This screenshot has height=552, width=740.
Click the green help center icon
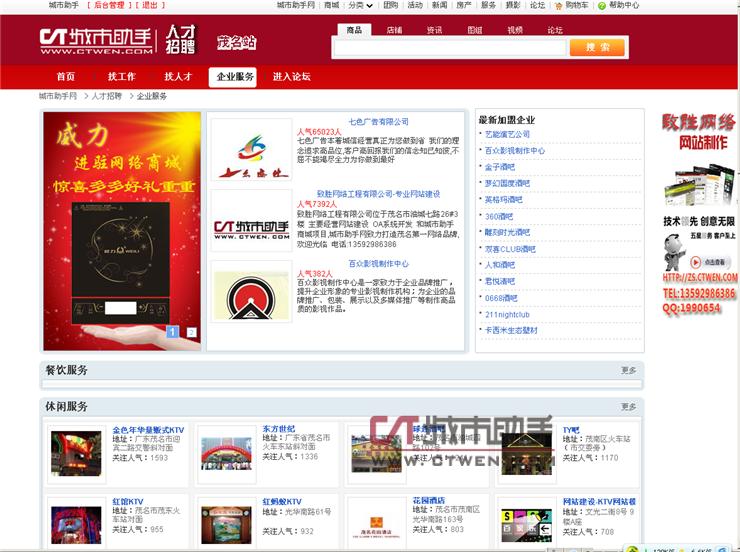(602, 6)
